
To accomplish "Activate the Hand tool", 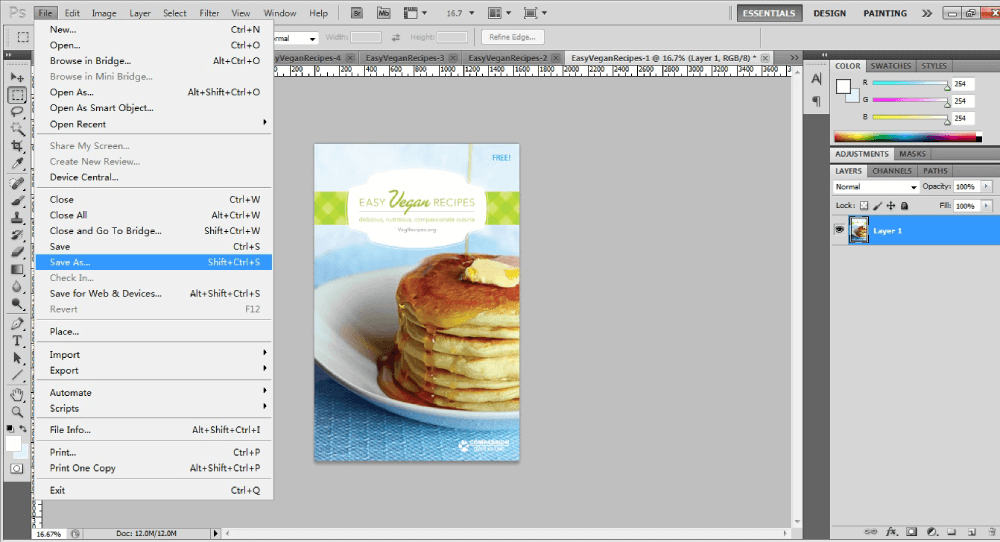I will (x=17, y=394).
